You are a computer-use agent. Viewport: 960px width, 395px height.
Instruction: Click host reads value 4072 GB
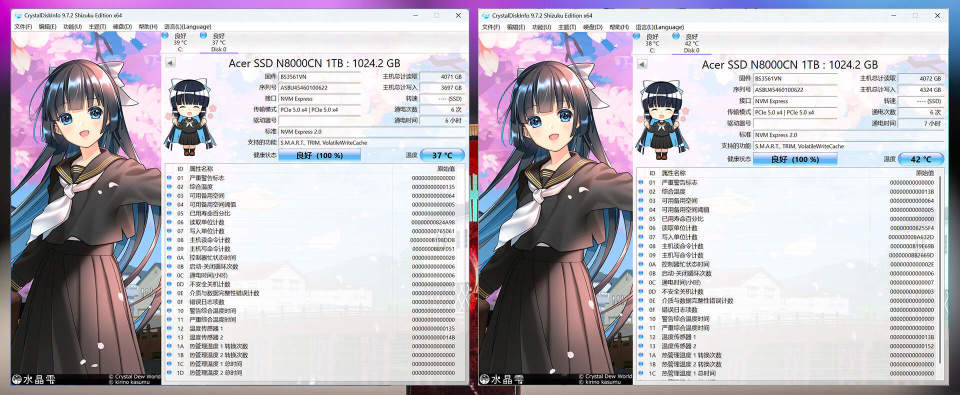[921, 78]
